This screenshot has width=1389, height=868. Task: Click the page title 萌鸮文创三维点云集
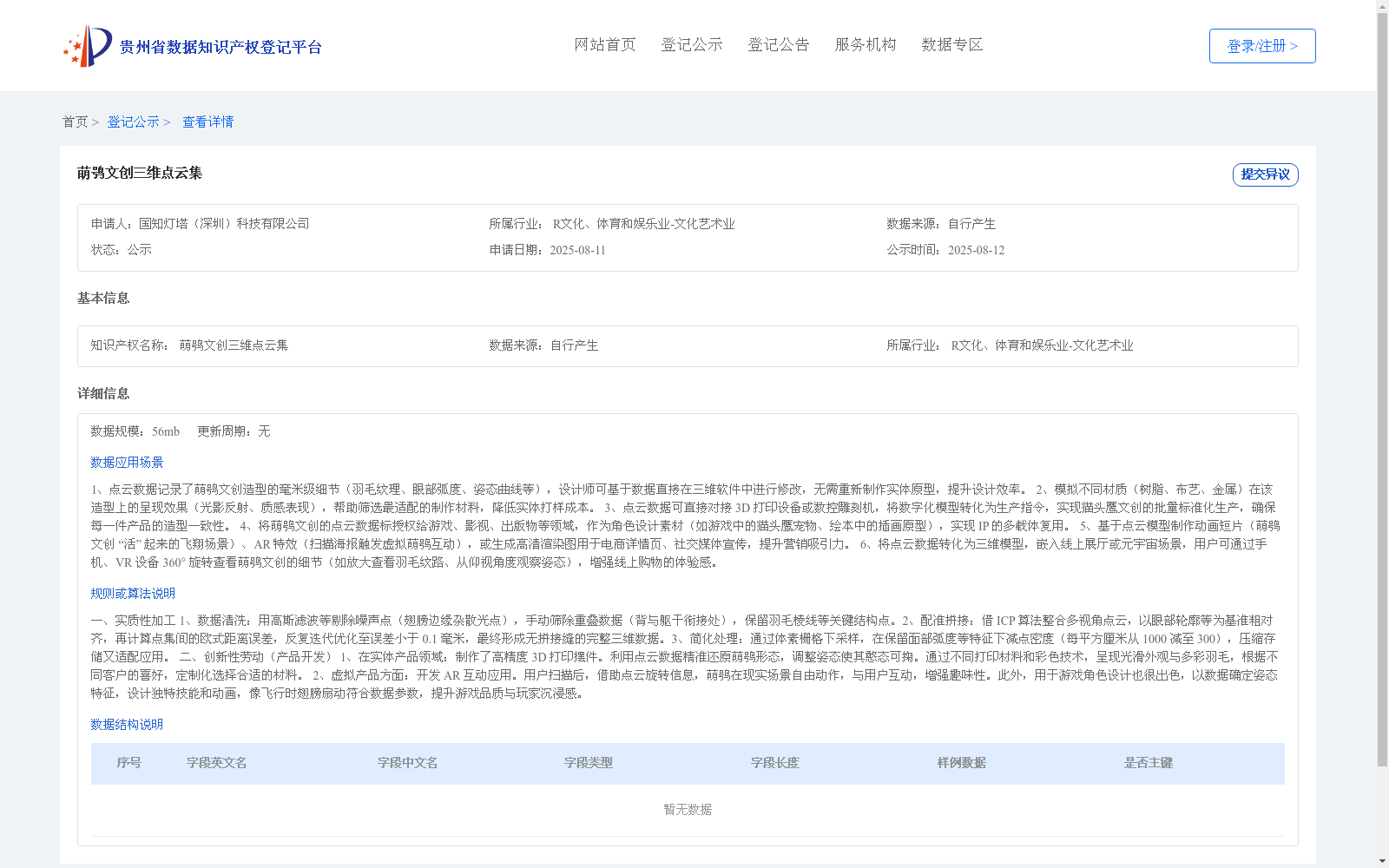pos(140,174)
